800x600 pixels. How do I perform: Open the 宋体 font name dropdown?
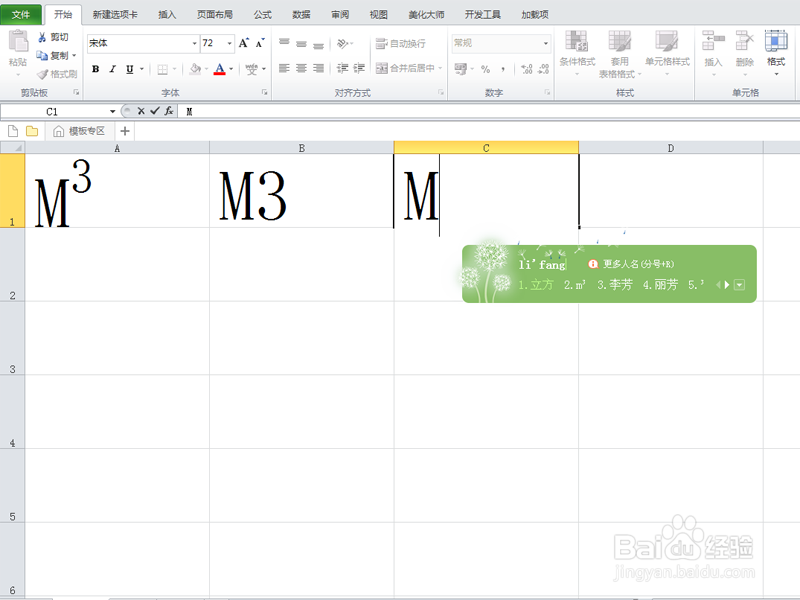[194, 43]
